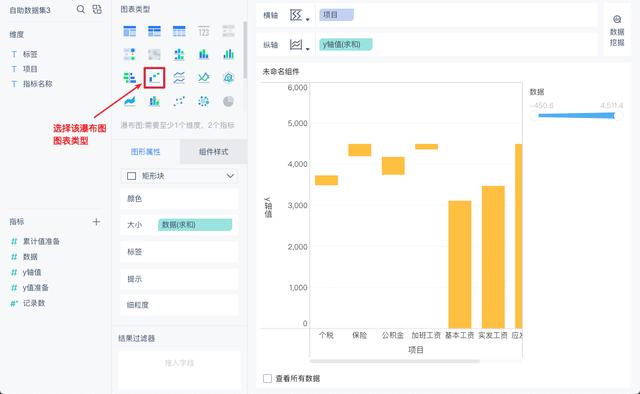The width and height of the screenshot is (640, 394).
Task: Click the 颜色 attribute drop area
Action: pyautogui.click(x=179, y=199)
